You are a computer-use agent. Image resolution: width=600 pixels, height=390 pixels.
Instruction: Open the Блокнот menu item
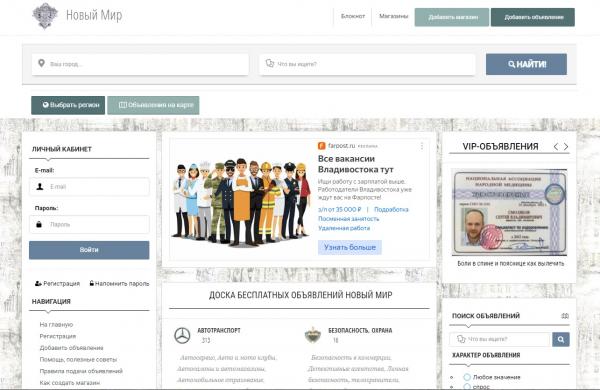(x=353, y=16)
